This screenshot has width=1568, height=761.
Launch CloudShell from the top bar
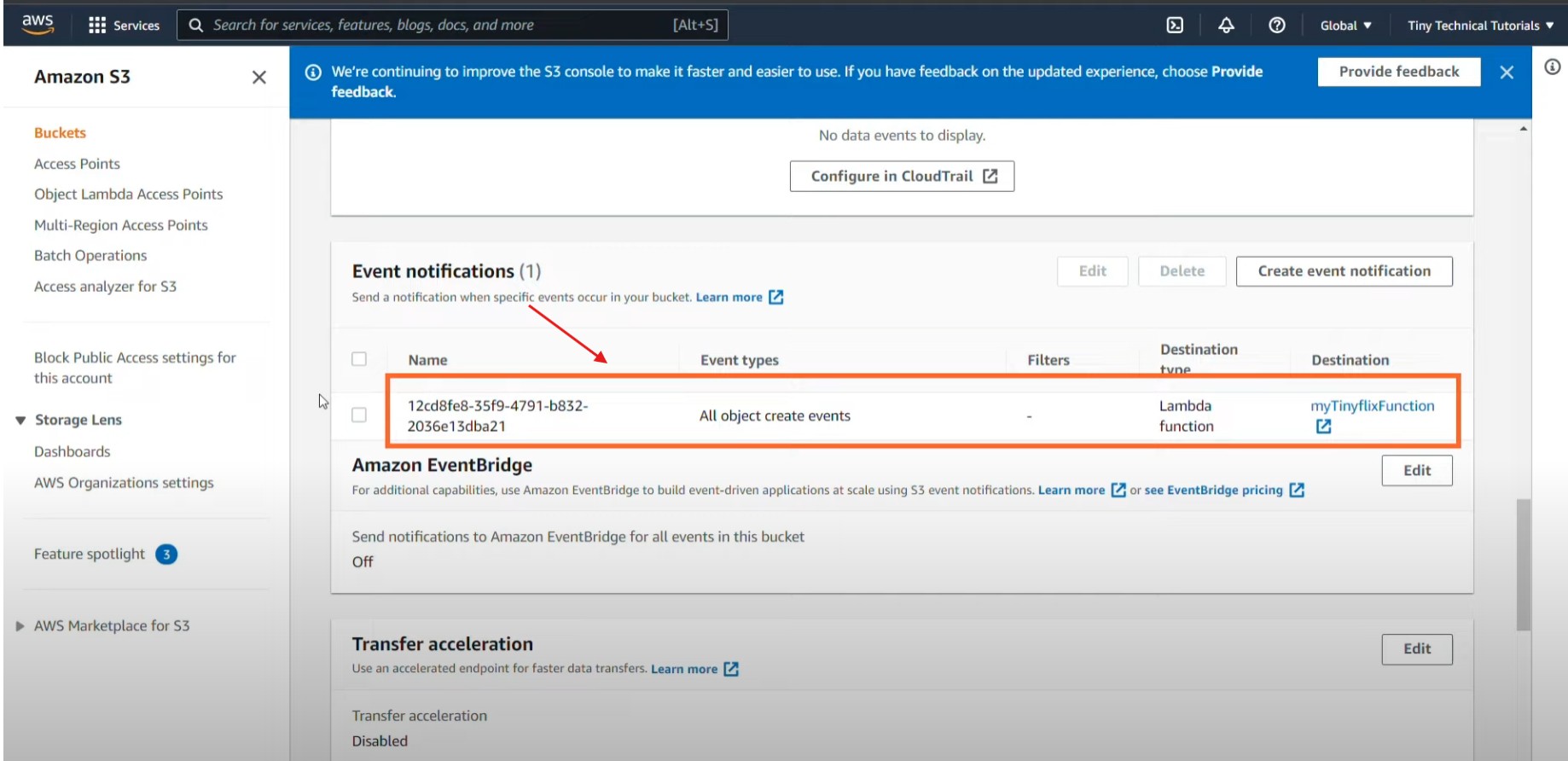pyautogui.click(x=1175, y=26)
